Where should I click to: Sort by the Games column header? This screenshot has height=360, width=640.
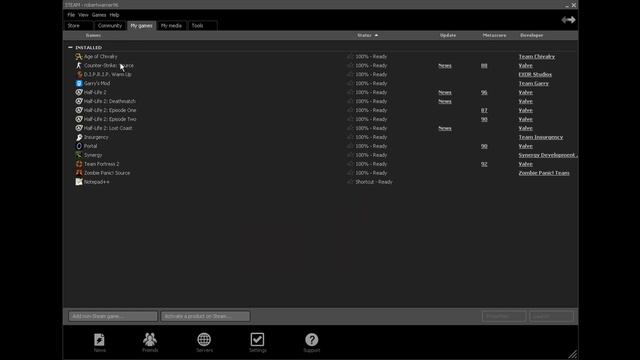pyautogui.click(x=93, y=36)
